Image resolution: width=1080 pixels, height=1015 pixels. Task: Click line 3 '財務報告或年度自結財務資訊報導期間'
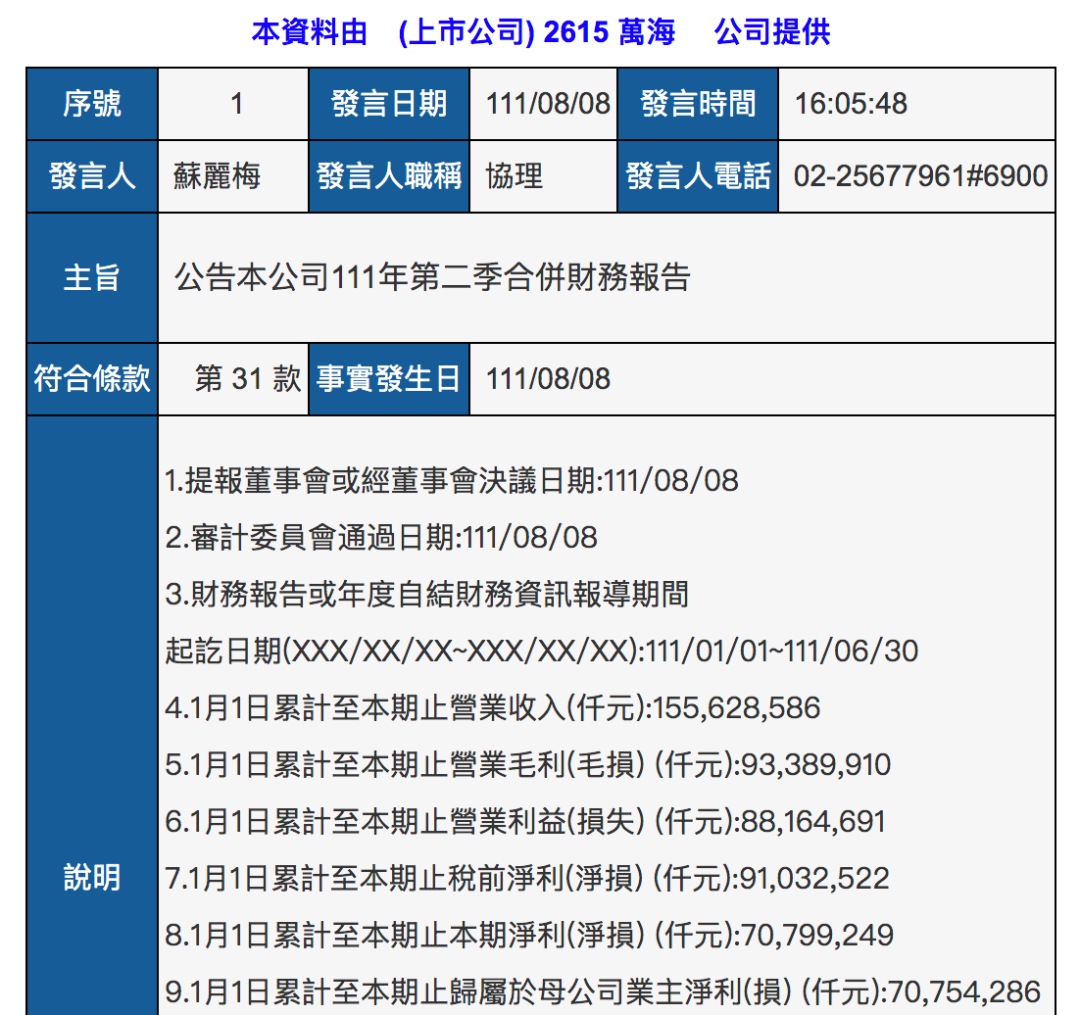[x=427, y=594]
